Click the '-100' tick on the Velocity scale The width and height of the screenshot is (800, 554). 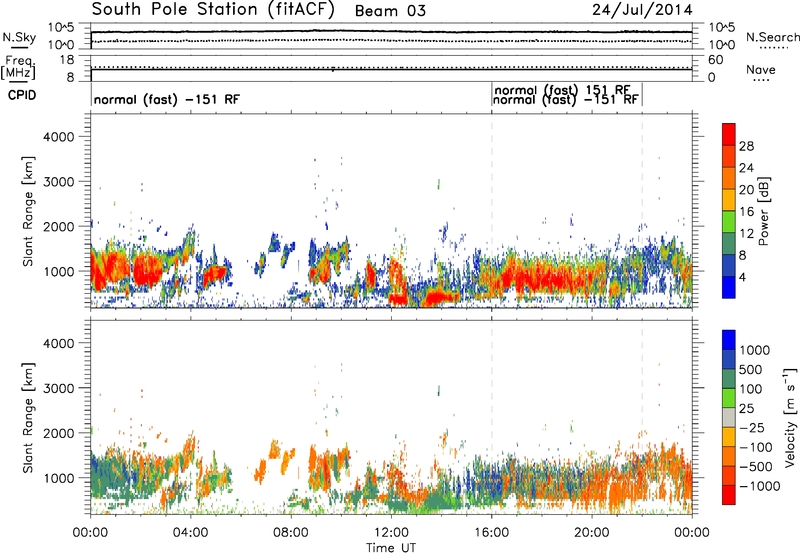pos(756,447)
